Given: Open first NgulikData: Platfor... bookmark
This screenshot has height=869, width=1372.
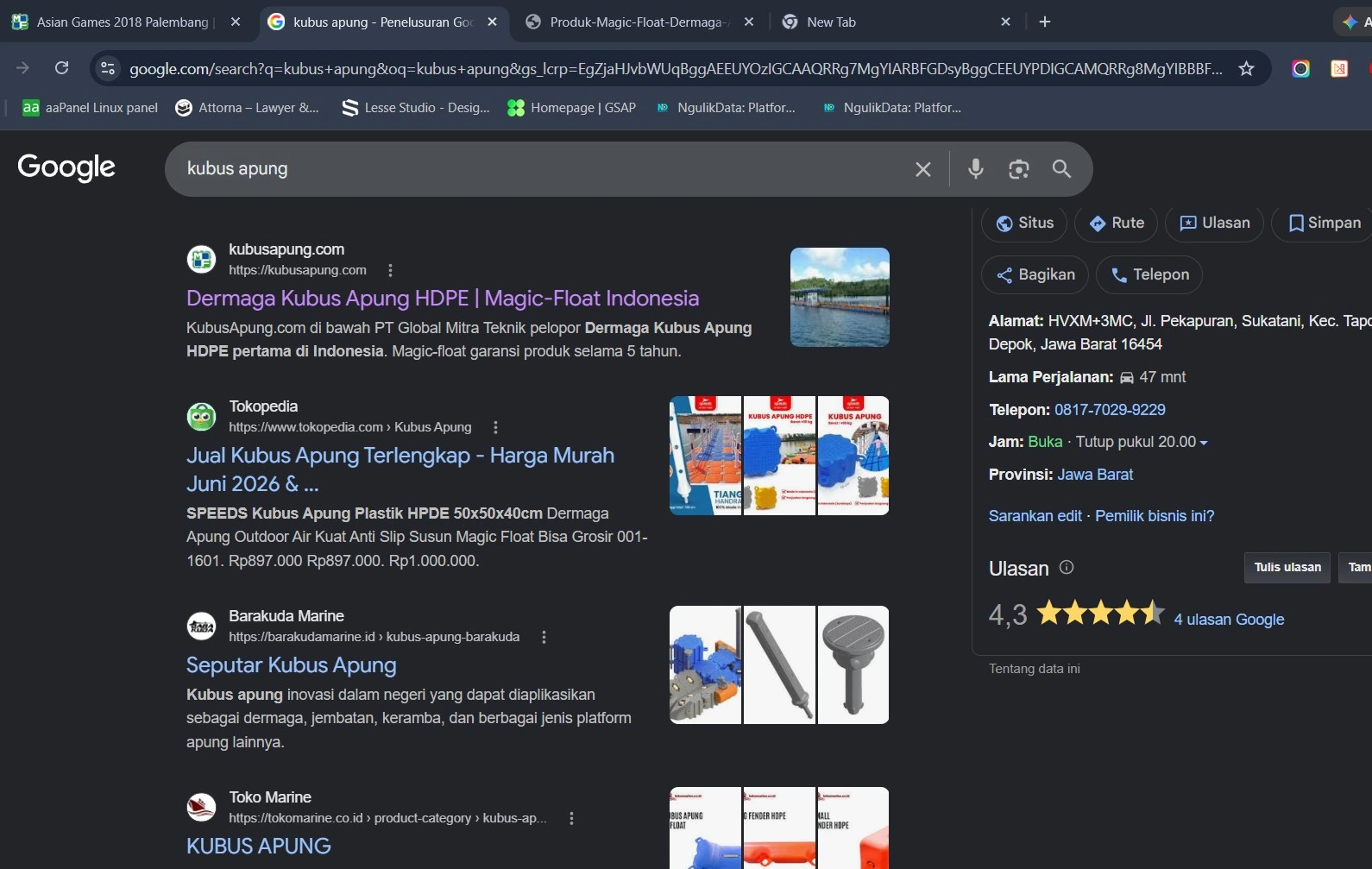Looking at the screenshot, I should [x=726, y=108].
